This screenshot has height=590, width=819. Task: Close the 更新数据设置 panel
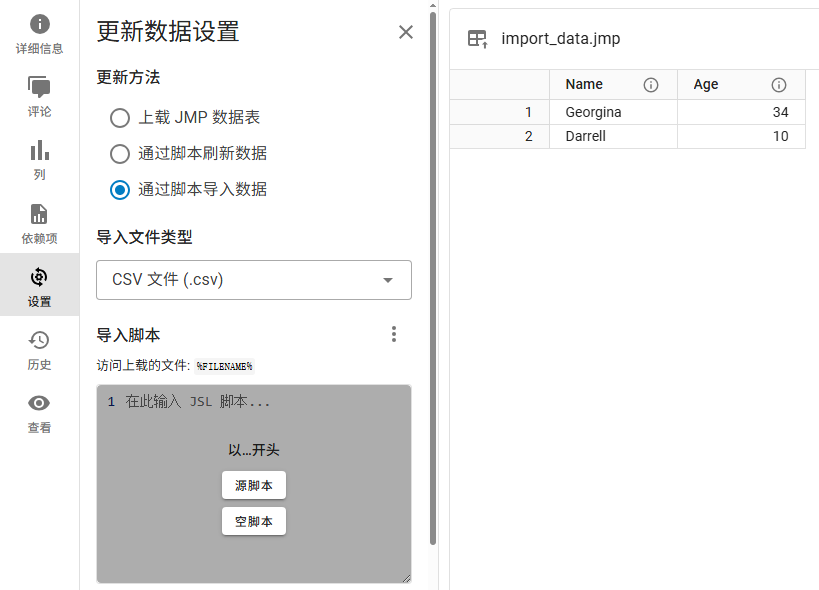click(406, 32)
